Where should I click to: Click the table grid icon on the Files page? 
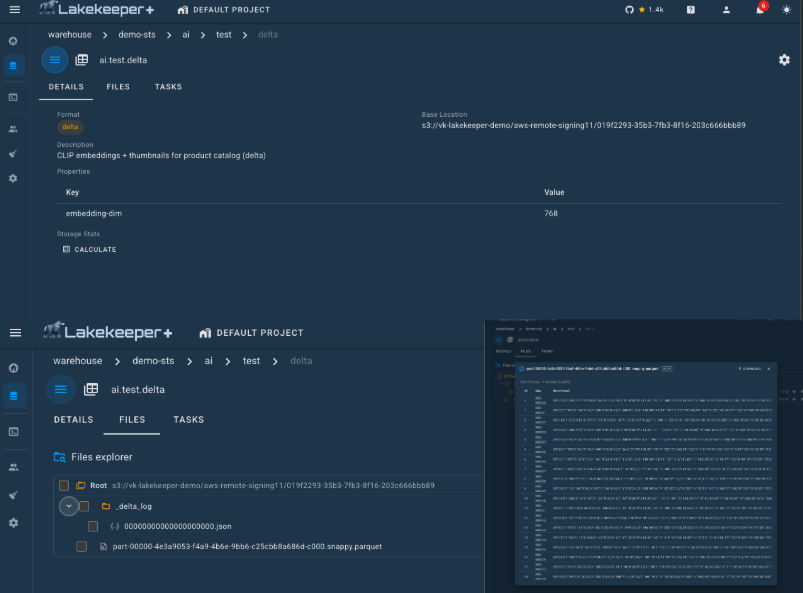tap(91, 389)
